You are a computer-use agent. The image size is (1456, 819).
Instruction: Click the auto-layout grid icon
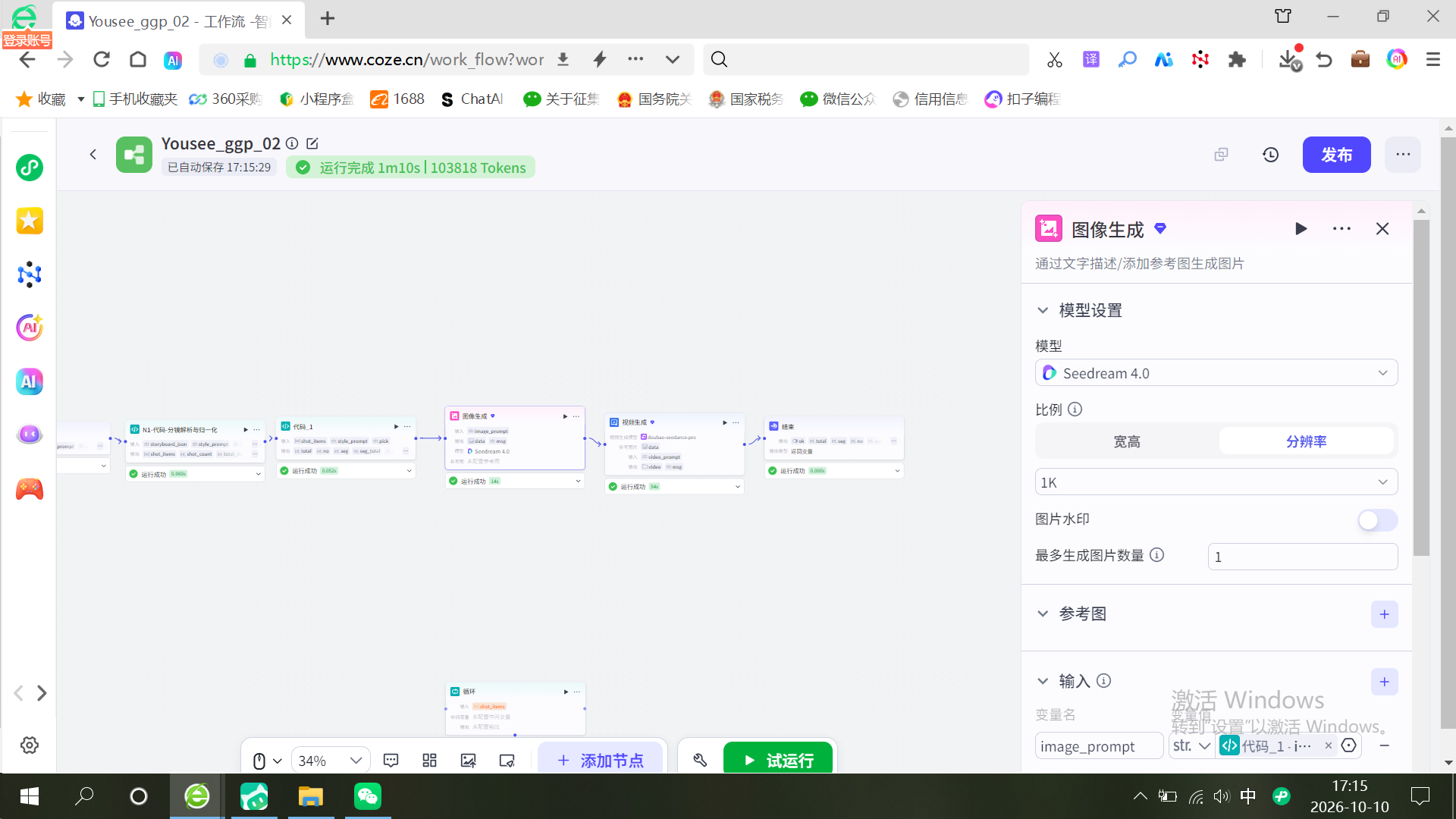point(430,761)
